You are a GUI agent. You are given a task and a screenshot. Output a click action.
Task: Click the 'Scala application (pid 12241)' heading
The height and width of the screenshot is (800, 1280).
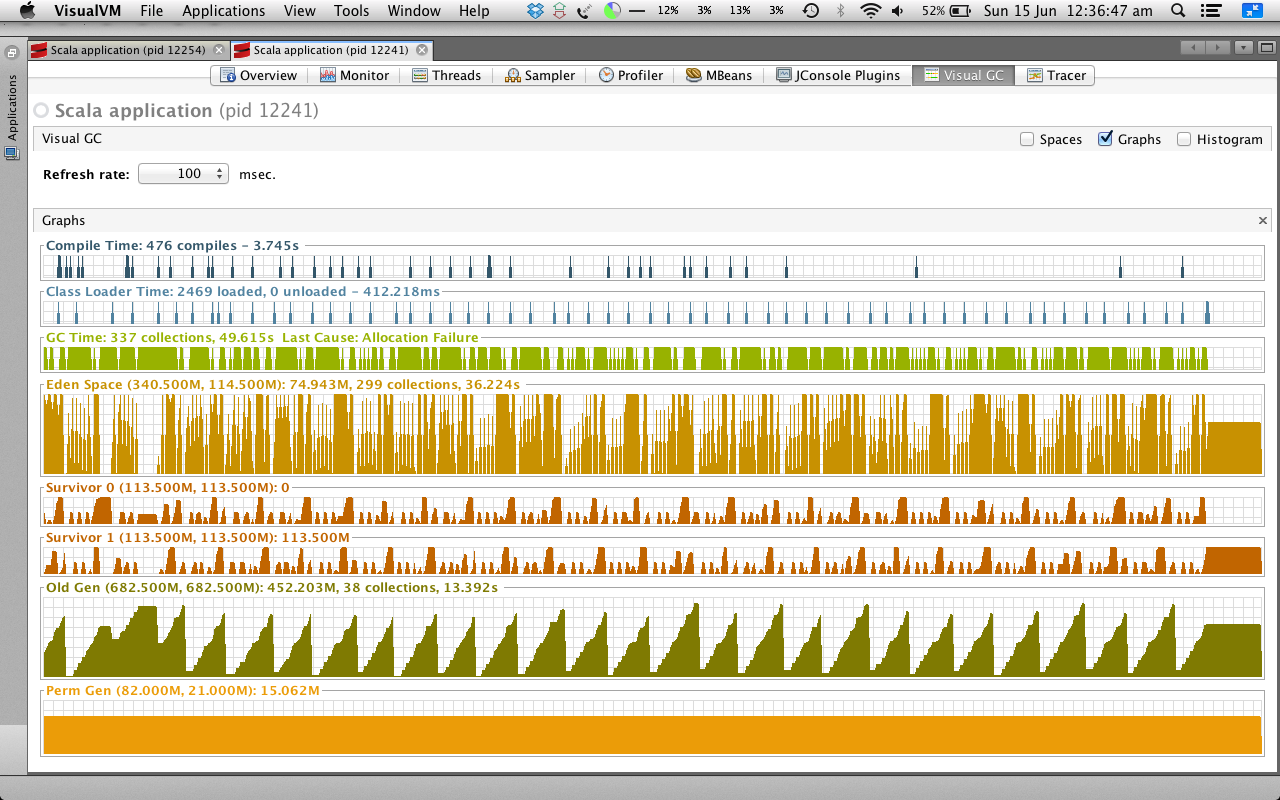(187, 111)
